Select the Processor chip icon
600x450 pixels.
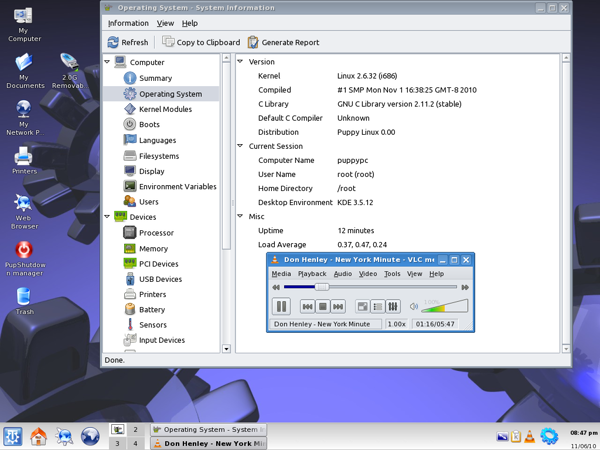point(130,233)
